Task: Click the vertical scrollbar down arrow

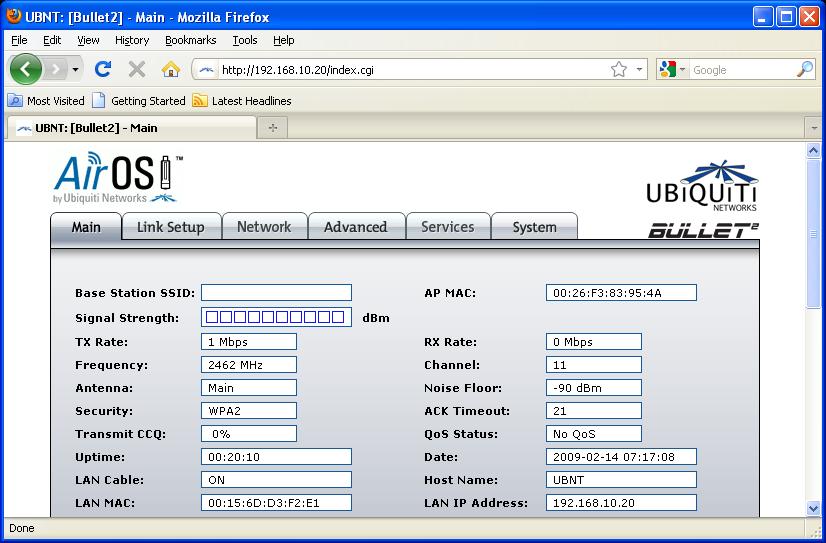Action: 813,508
